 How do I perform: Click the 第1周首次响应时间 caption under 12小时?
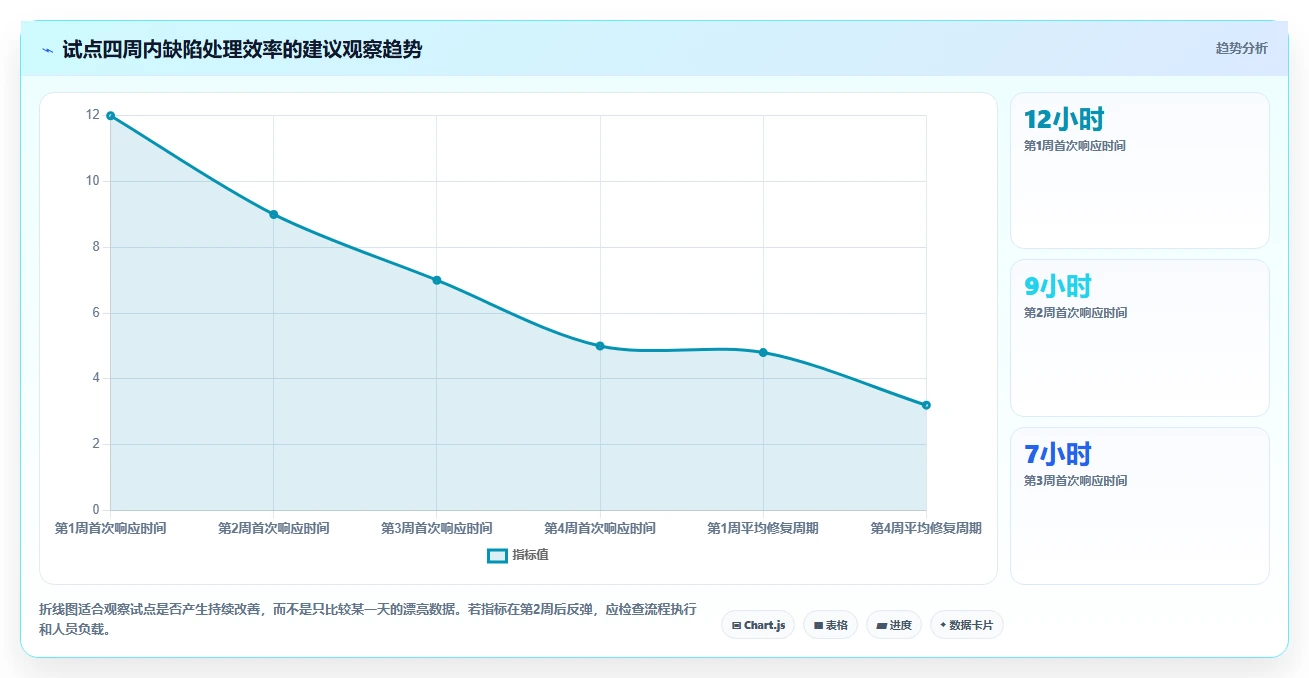coord(1075,146)
